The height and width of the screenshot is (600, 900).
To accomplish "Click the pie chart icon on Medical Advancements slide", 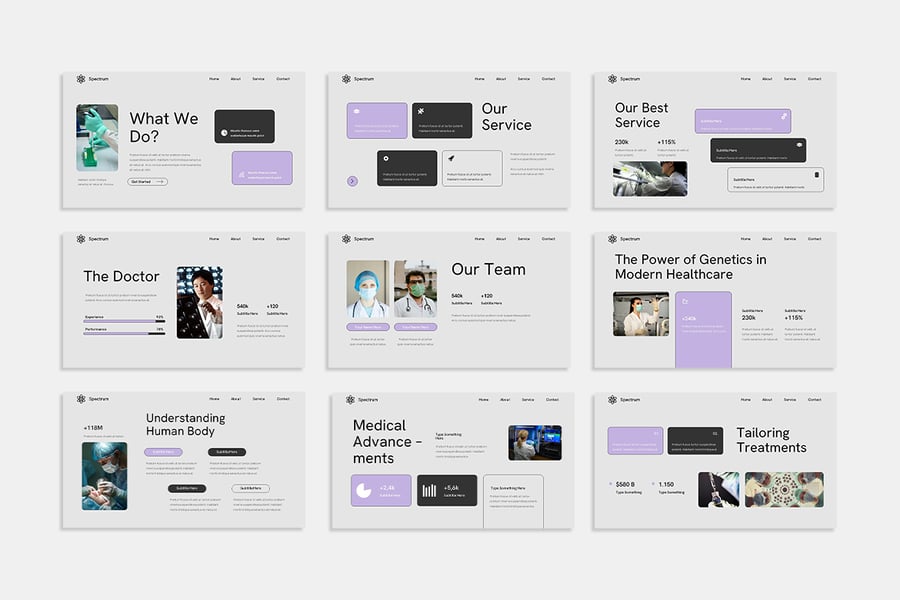I will pyautogui.click(x=363, y=490).
